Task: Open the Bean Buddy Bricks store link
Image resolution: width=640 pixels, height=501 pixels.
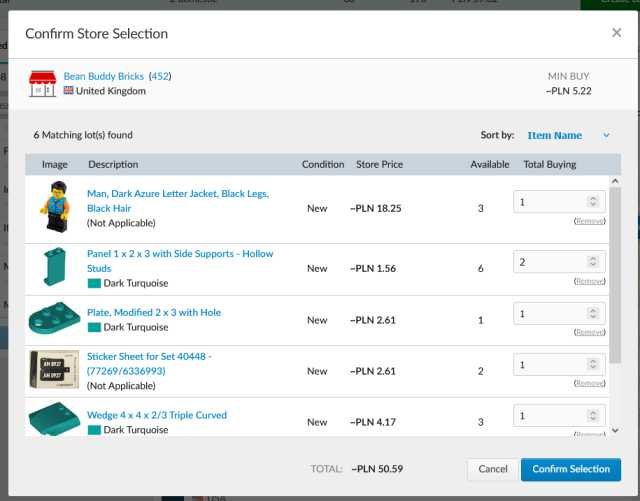Action: [103, 76]
